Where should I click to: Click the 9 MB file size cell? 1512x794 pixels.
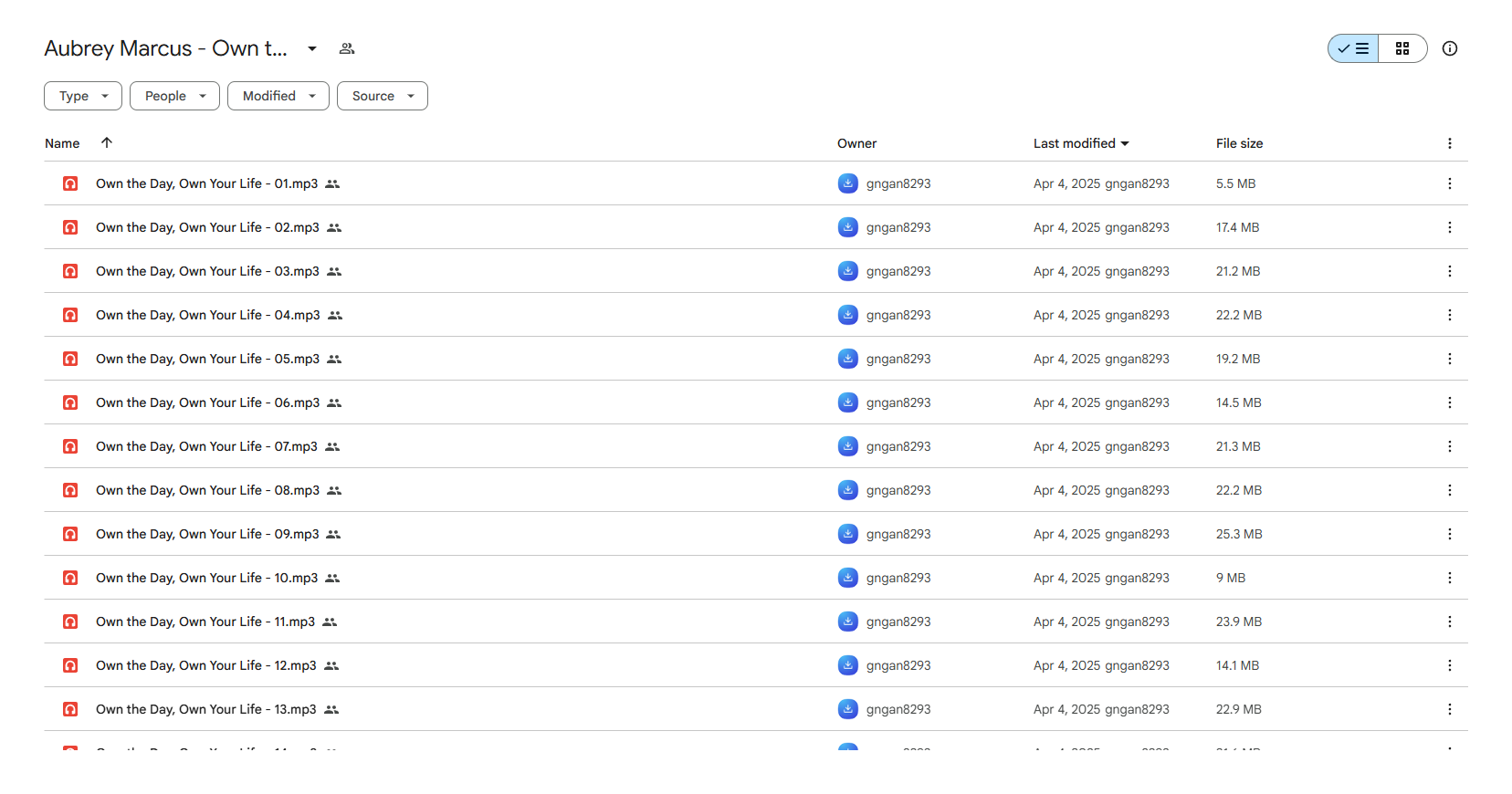[1231, 578]
